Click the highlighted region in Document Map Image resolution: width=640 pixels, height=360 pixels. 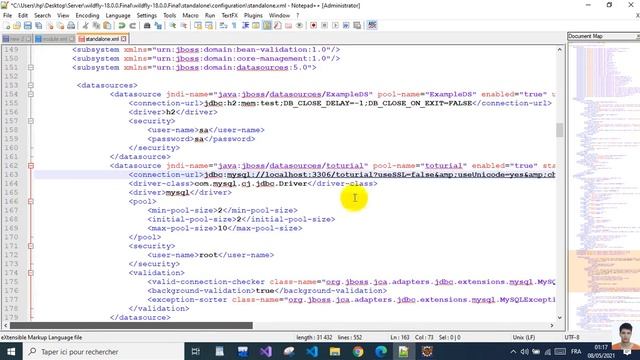tap(604, 271)
